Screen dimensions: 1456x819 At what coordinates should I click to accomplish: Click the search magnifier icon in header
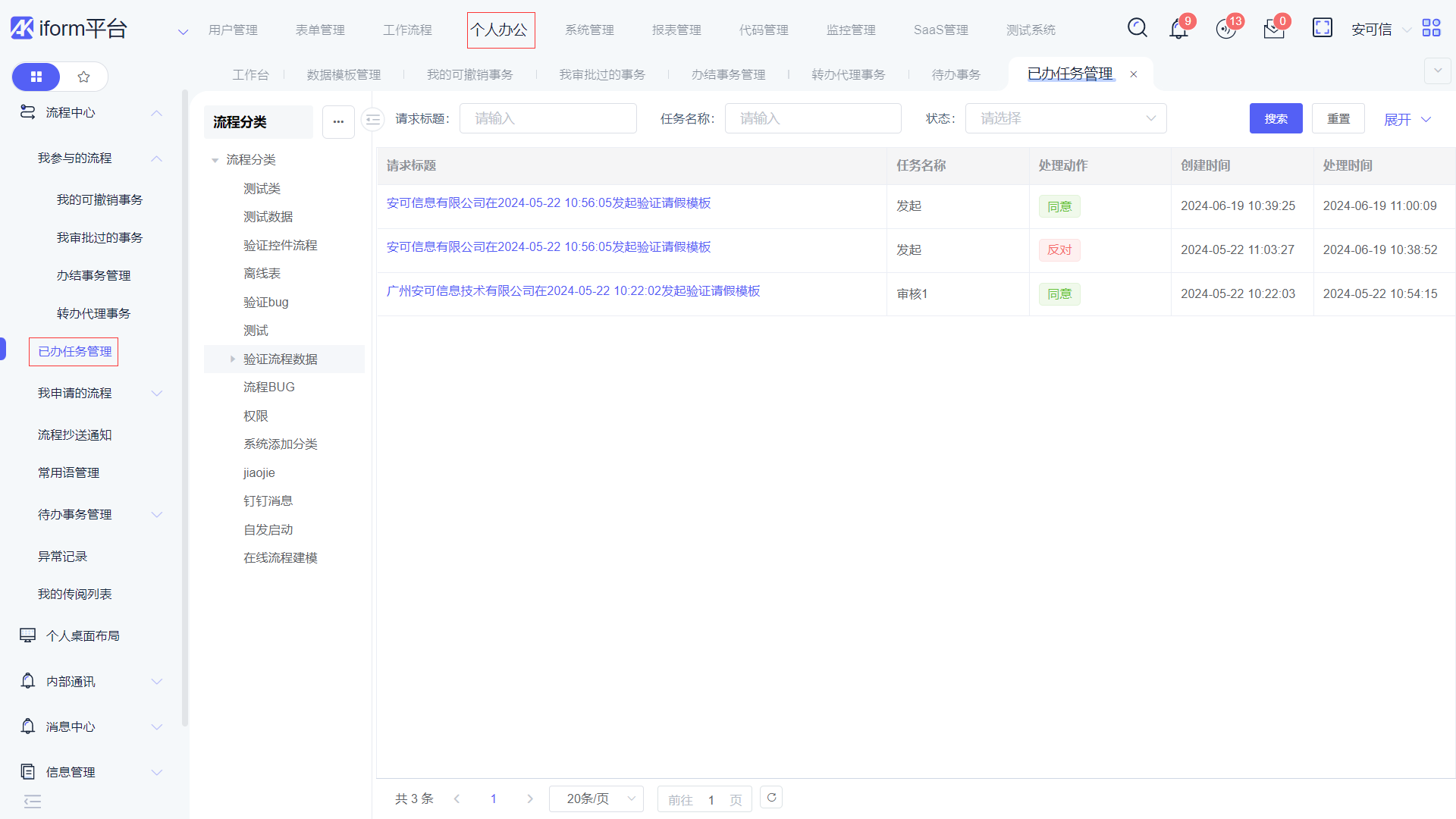pyautogui.click(x=1137, y=28)
